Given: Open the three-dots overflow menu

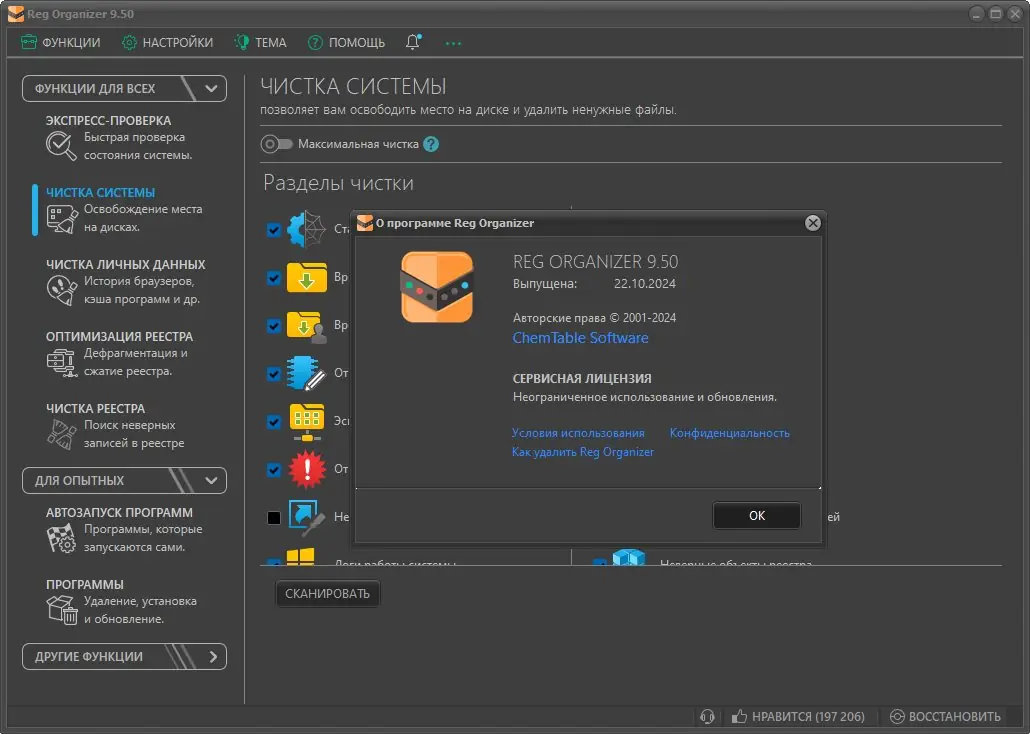Looking at the screenshot, I should [453, 43].
